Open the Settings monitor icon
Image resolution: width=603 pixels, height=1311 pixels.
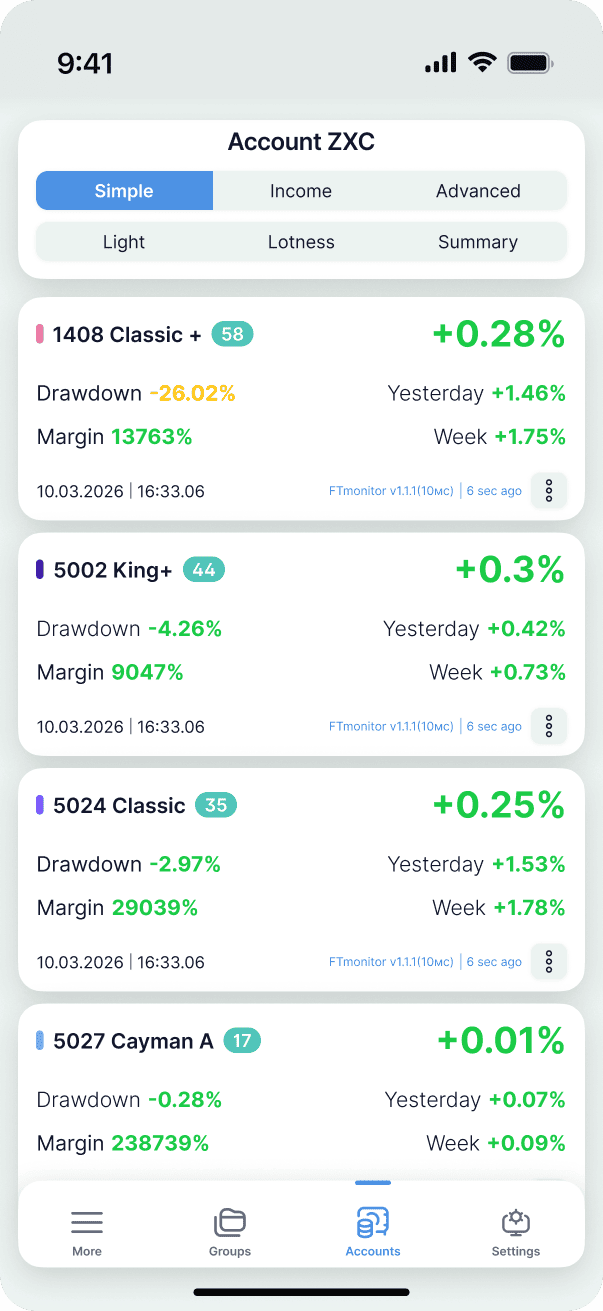516,1222
